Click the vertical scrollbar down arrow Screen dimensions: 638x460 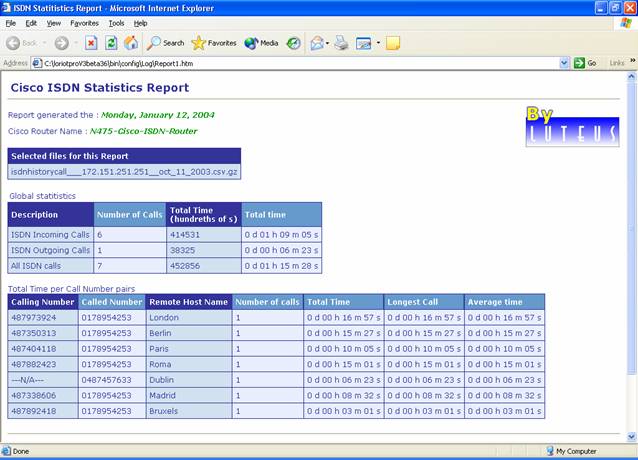tap(631, 437)
